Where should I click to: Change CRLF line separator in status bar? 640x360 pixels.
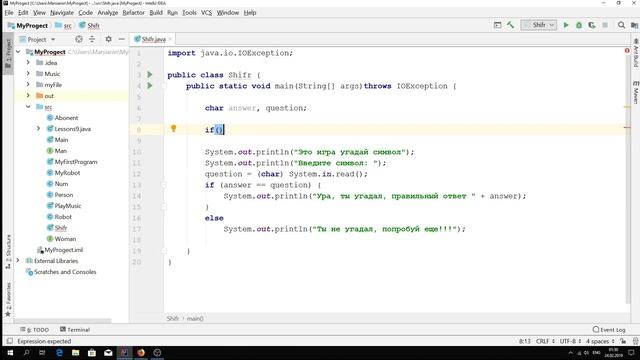coord(545,341)
